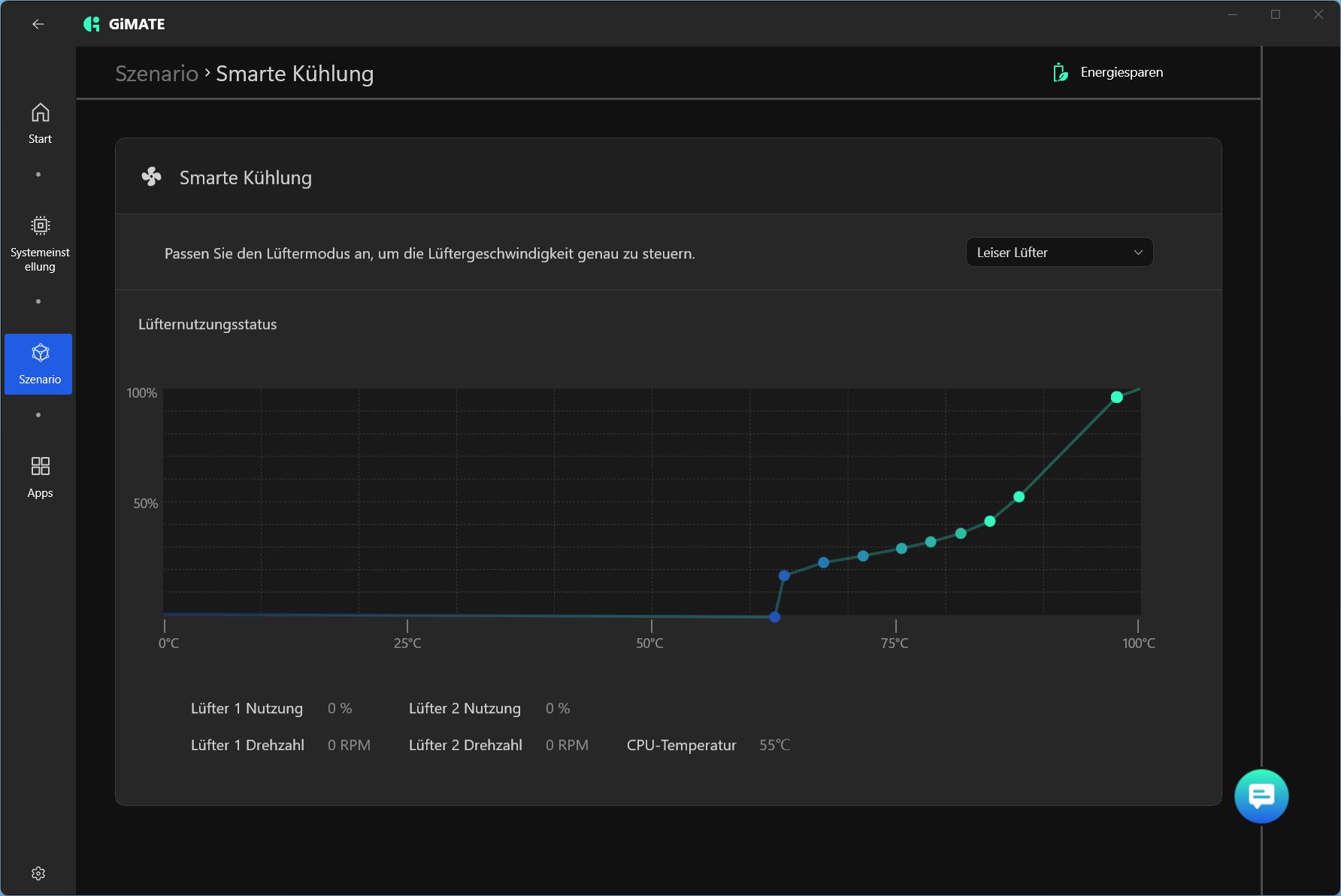Click the fan curve point near 50%
Viewport: 1341px width, 896px height.
[1019, 497]
